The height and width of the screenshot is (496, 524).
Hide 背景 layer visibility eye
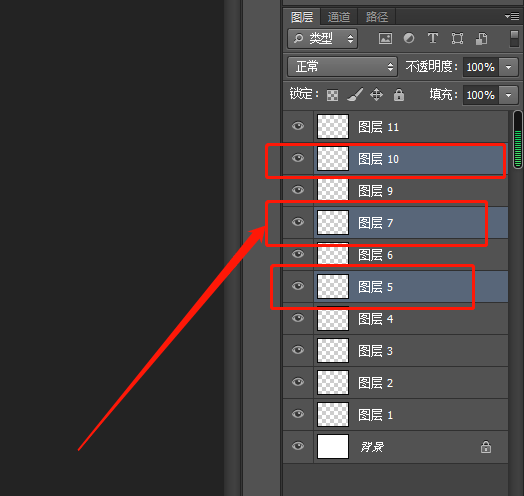(x=298, y=446)
